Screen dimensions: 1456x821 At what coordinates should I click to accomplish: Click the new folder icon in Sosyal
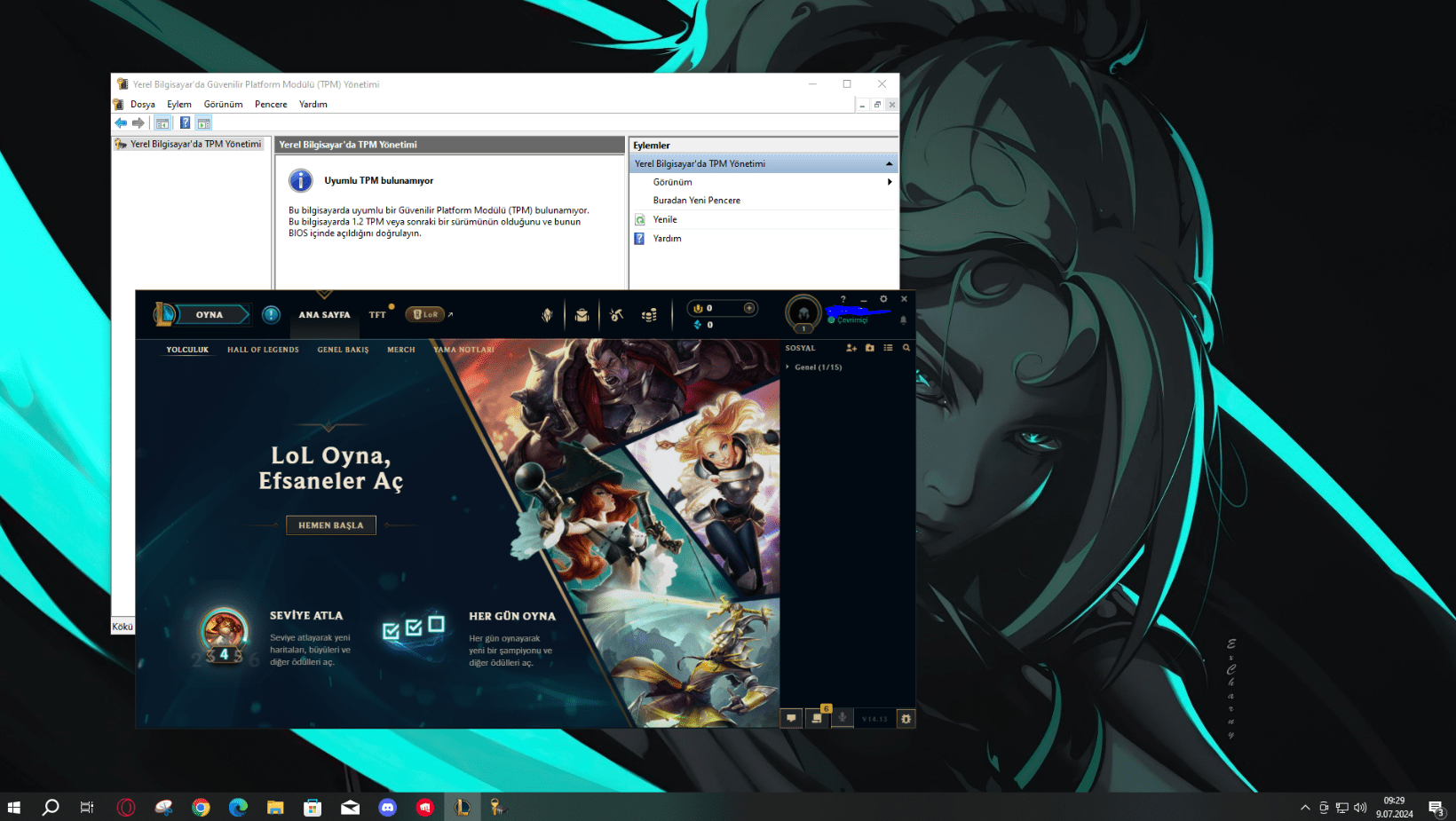click(870, 348)
